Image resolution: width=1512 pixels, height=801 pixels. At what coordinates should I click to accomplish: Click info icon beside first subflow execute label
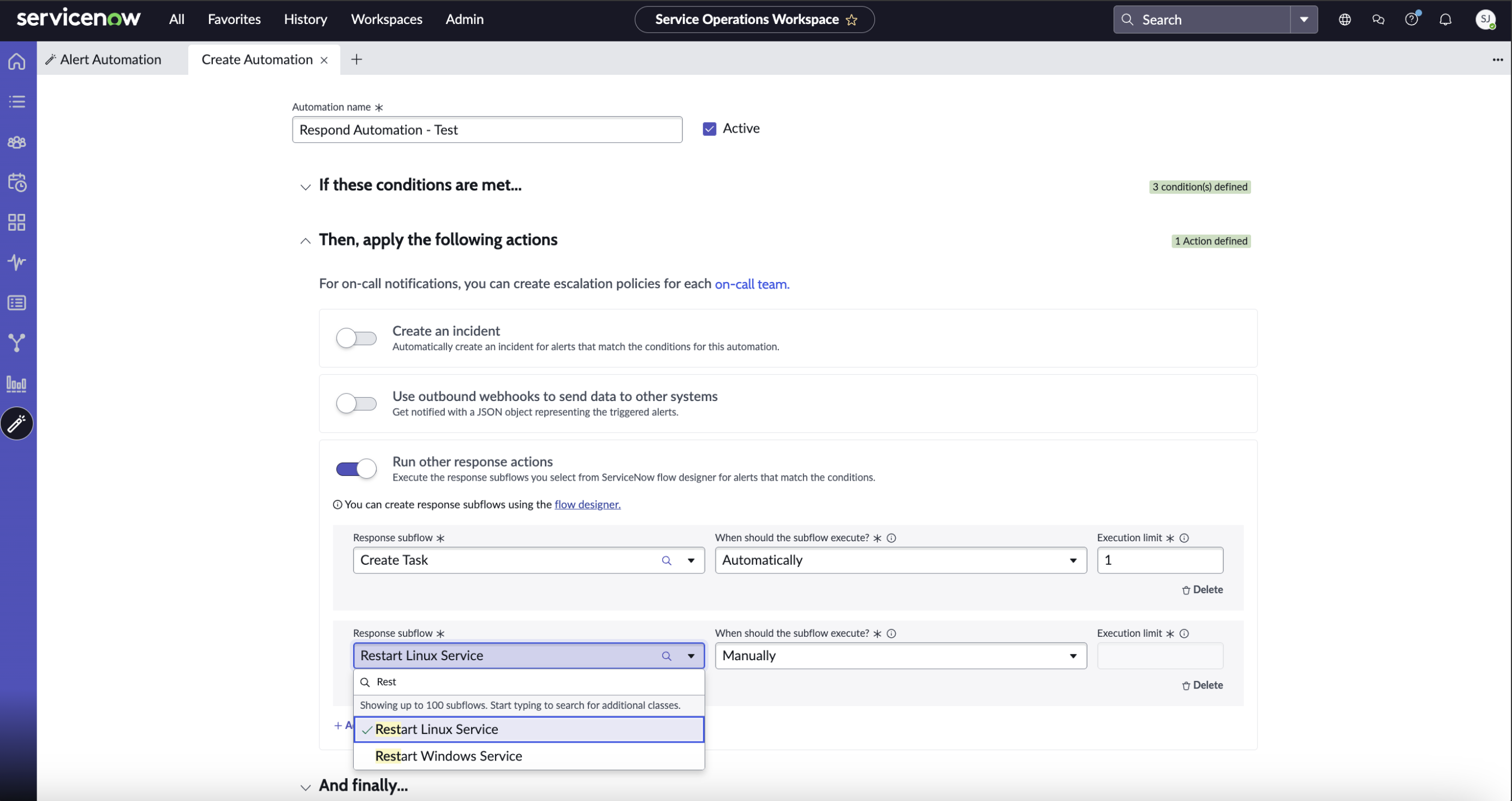891,538
